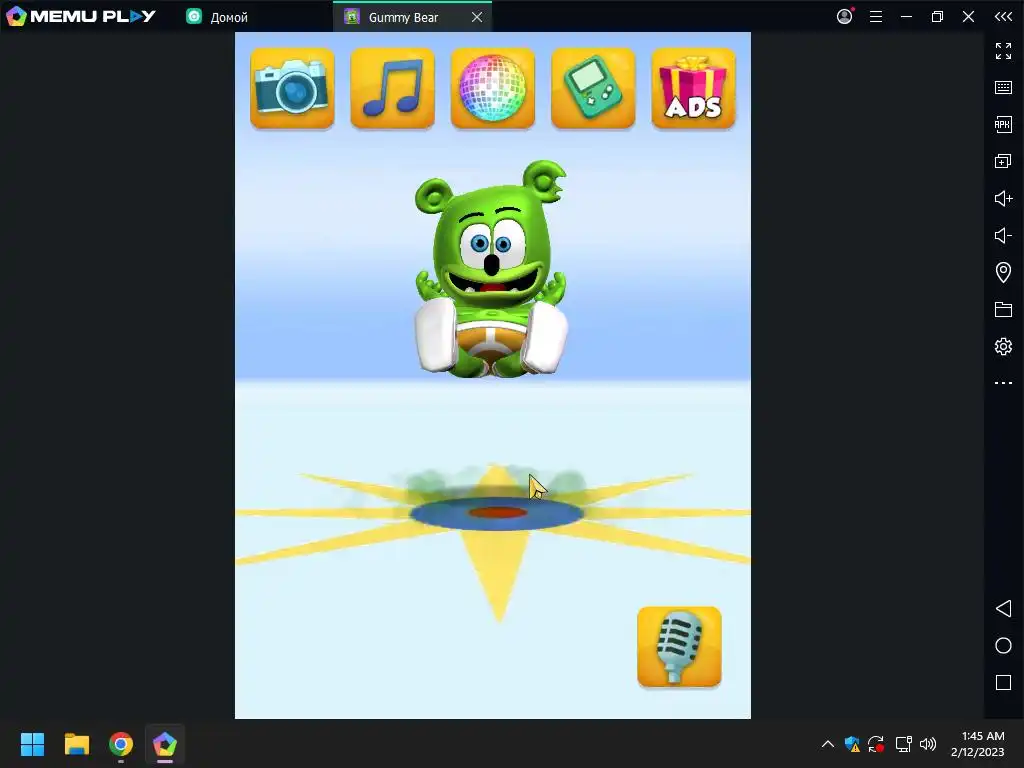The image size is (1024, 768).
Task: Open the multi-instance add window icon
Action: coord(1003,161)
